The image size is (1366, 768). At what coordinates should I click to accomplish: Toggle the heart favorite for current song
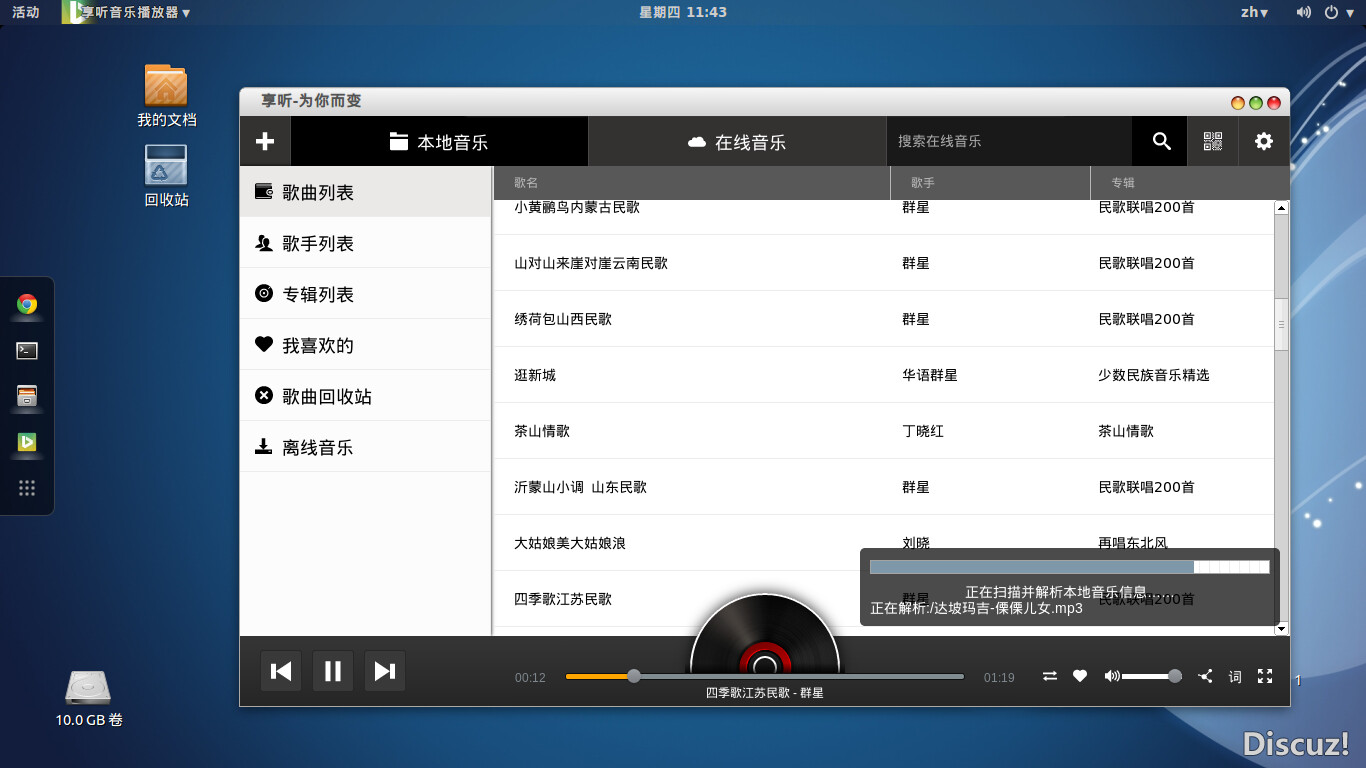tap(1080, 677)
